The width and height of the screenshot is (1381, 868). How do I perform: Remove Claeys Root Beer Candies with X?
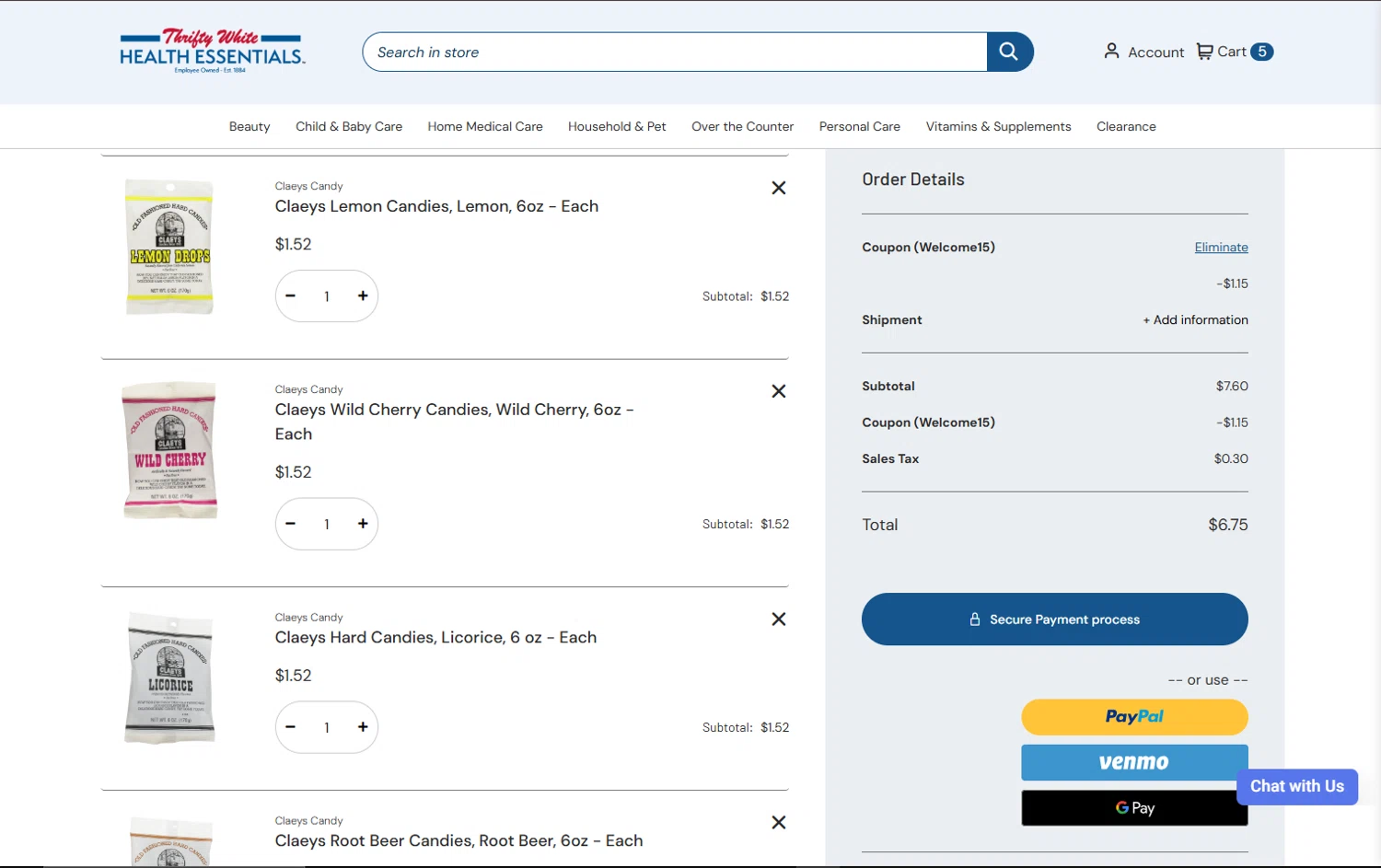coord(779,822)
